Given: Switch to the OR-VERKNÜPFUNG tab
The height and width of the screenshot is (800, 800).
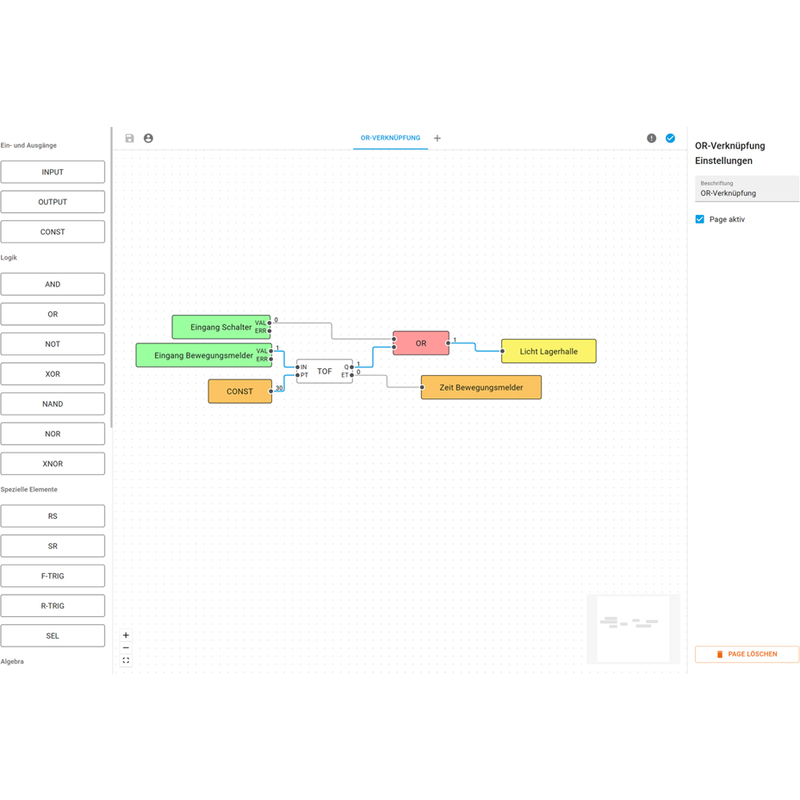Looking at the screenshot, I should pyautogui.click(x=390, y=138).
